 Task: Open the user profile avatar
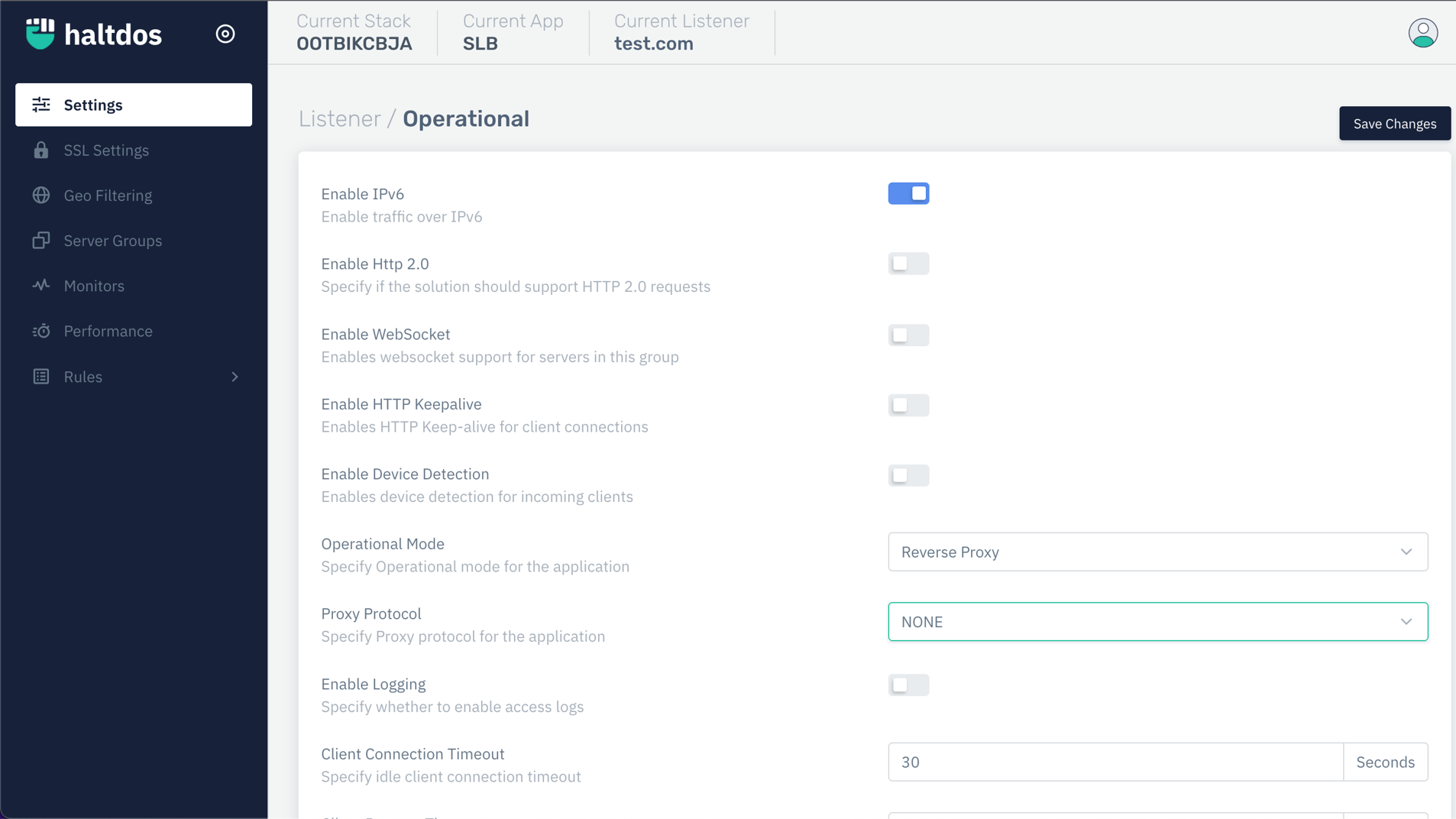pyautogui.click(x=1422, y=33)
